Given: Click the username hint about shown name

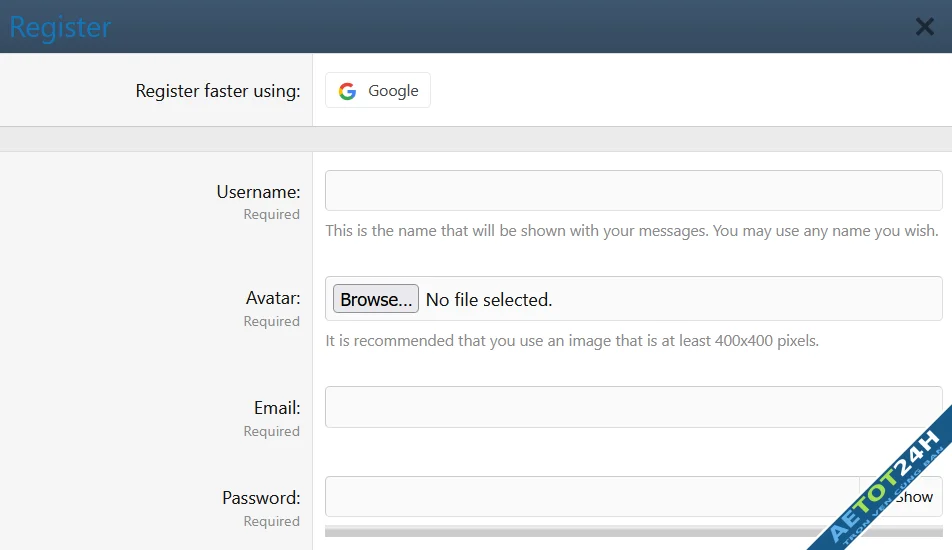Looking at the screenshot, I should click(x=631, y=231).
